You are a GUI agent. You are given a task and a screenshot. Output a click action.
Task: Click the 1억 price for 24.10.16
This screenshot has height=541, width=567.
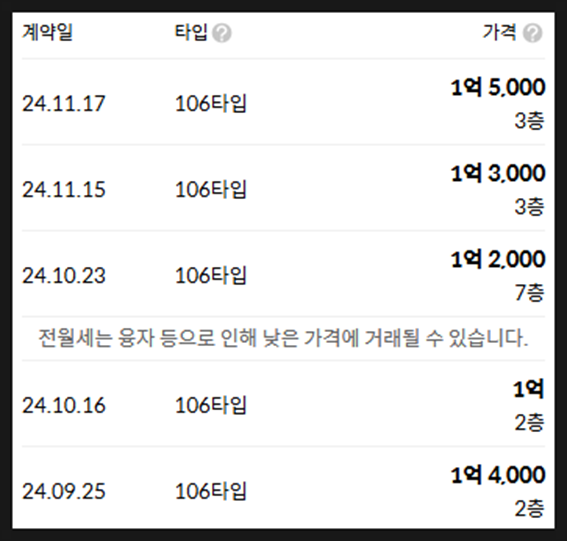(x=529, y=389)
